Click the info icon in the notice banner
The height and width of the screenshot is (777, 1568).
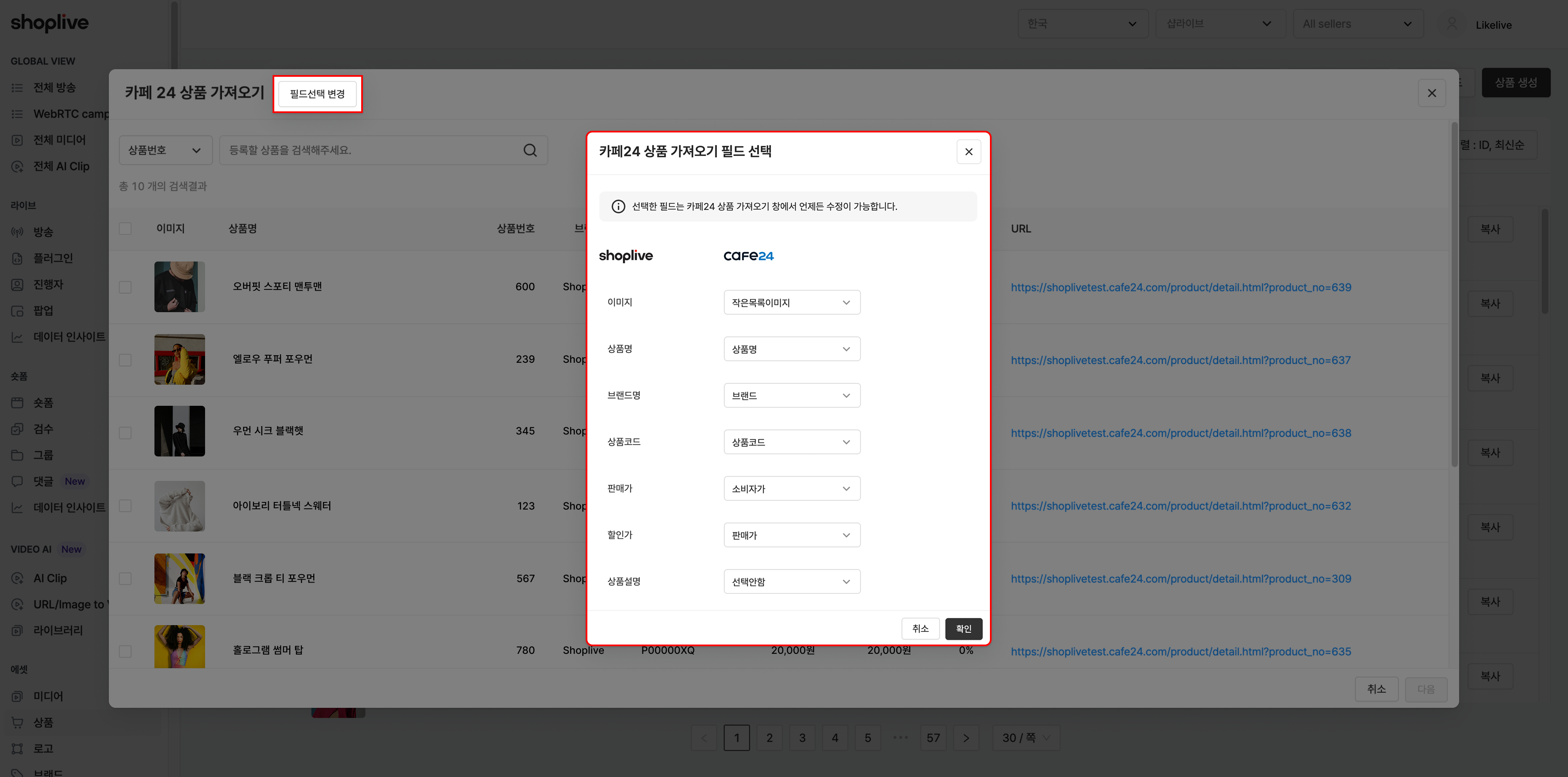click(618, 206)
